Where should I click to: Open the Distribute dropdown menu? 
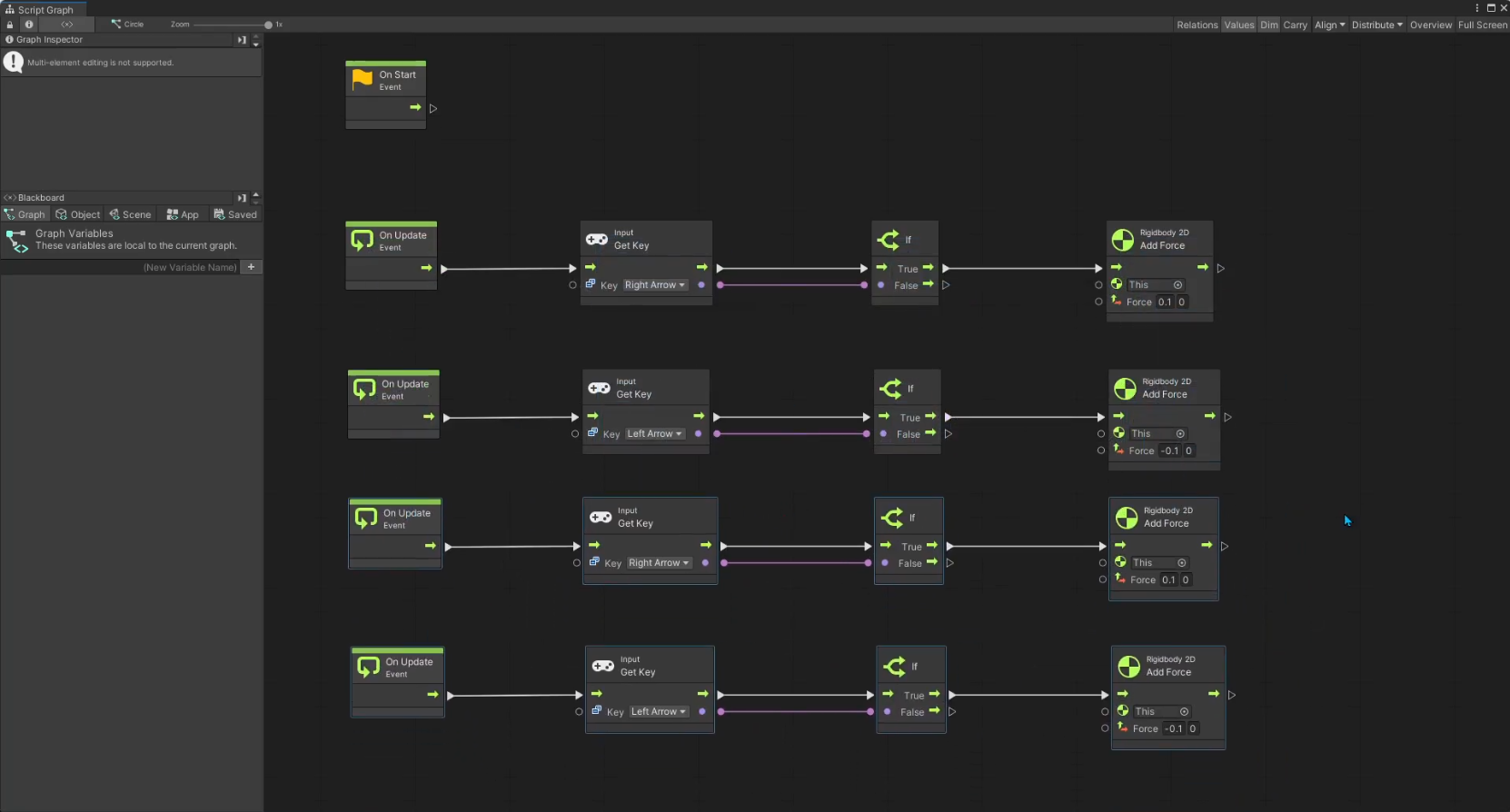(x=1376, y=25)
